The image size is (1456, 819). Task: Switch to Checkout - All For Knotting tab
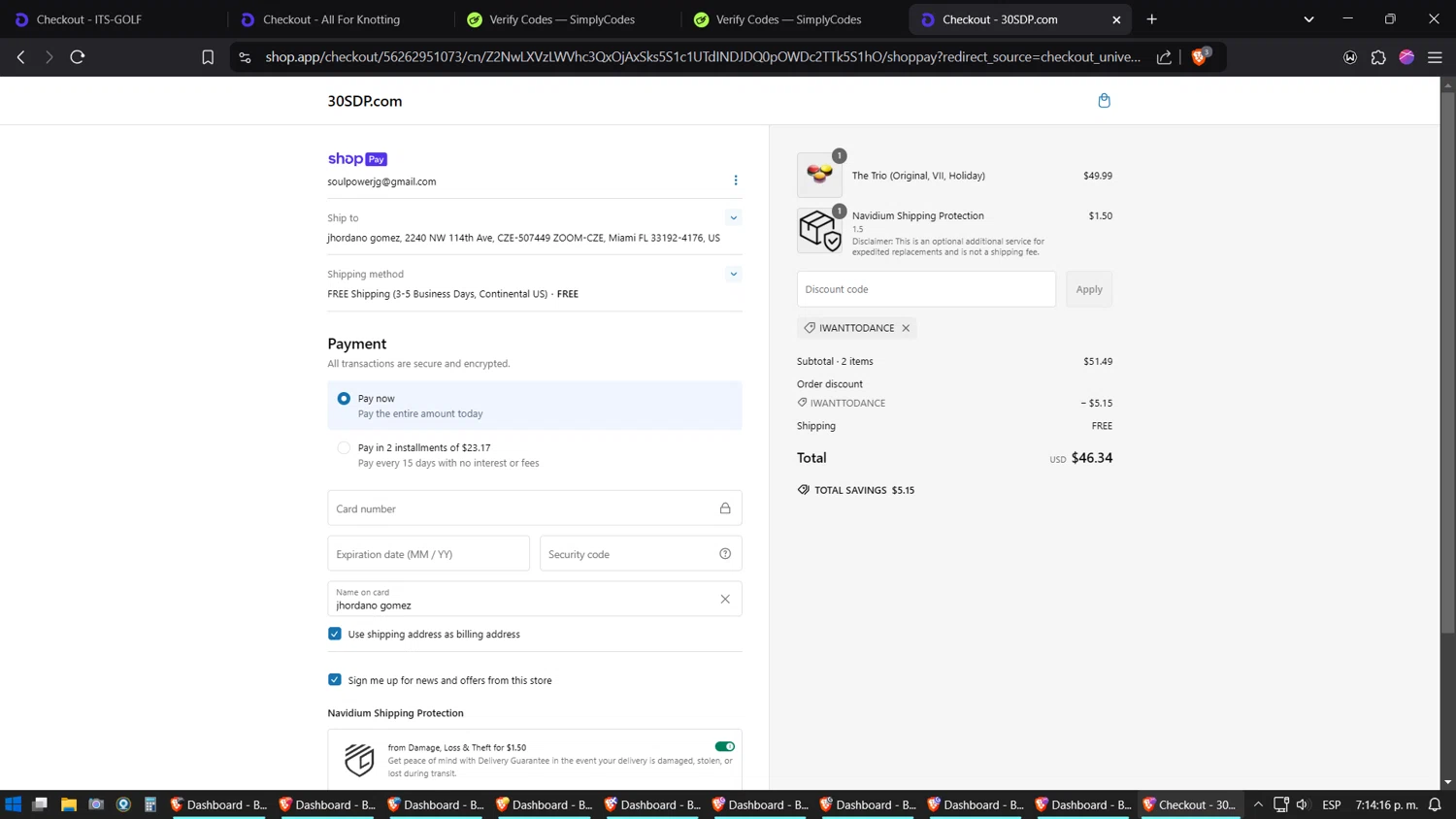coord(340,19)
